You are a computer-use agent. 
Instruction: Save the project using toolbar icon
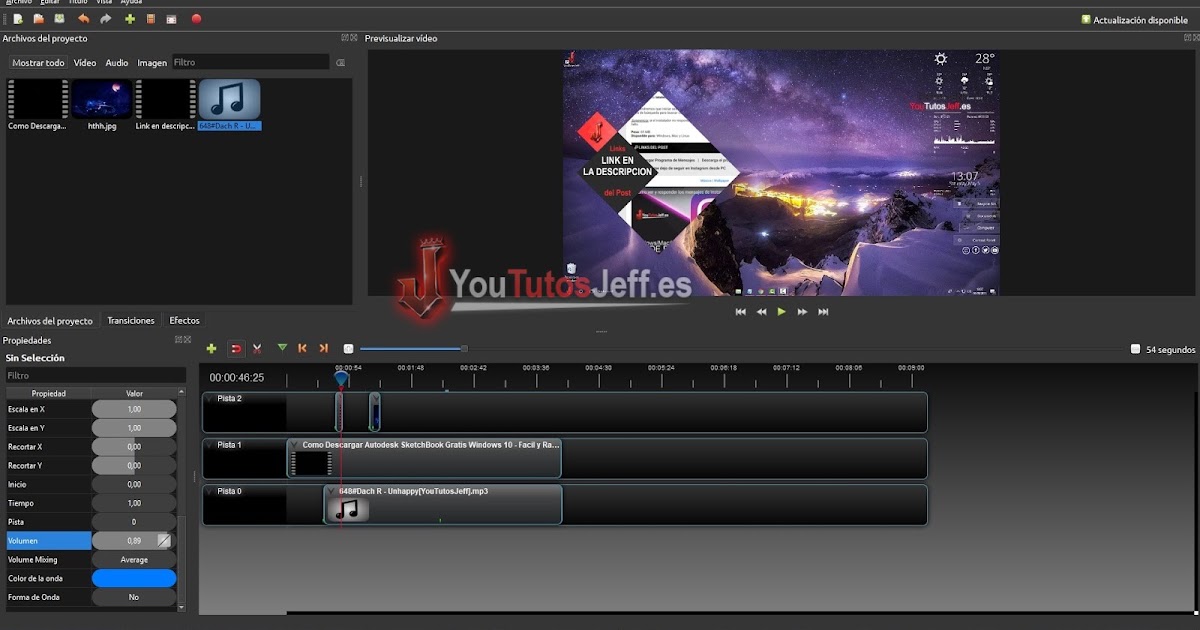click(x=60, y=18)
